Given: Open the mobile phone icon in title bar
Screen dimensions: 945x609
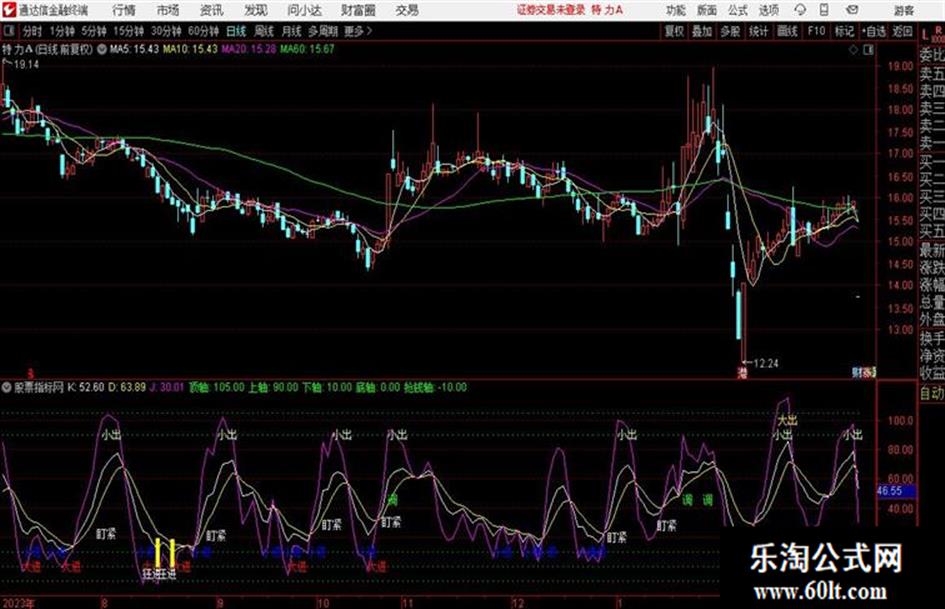Looking at the screenshot, I should coord(824,10).
